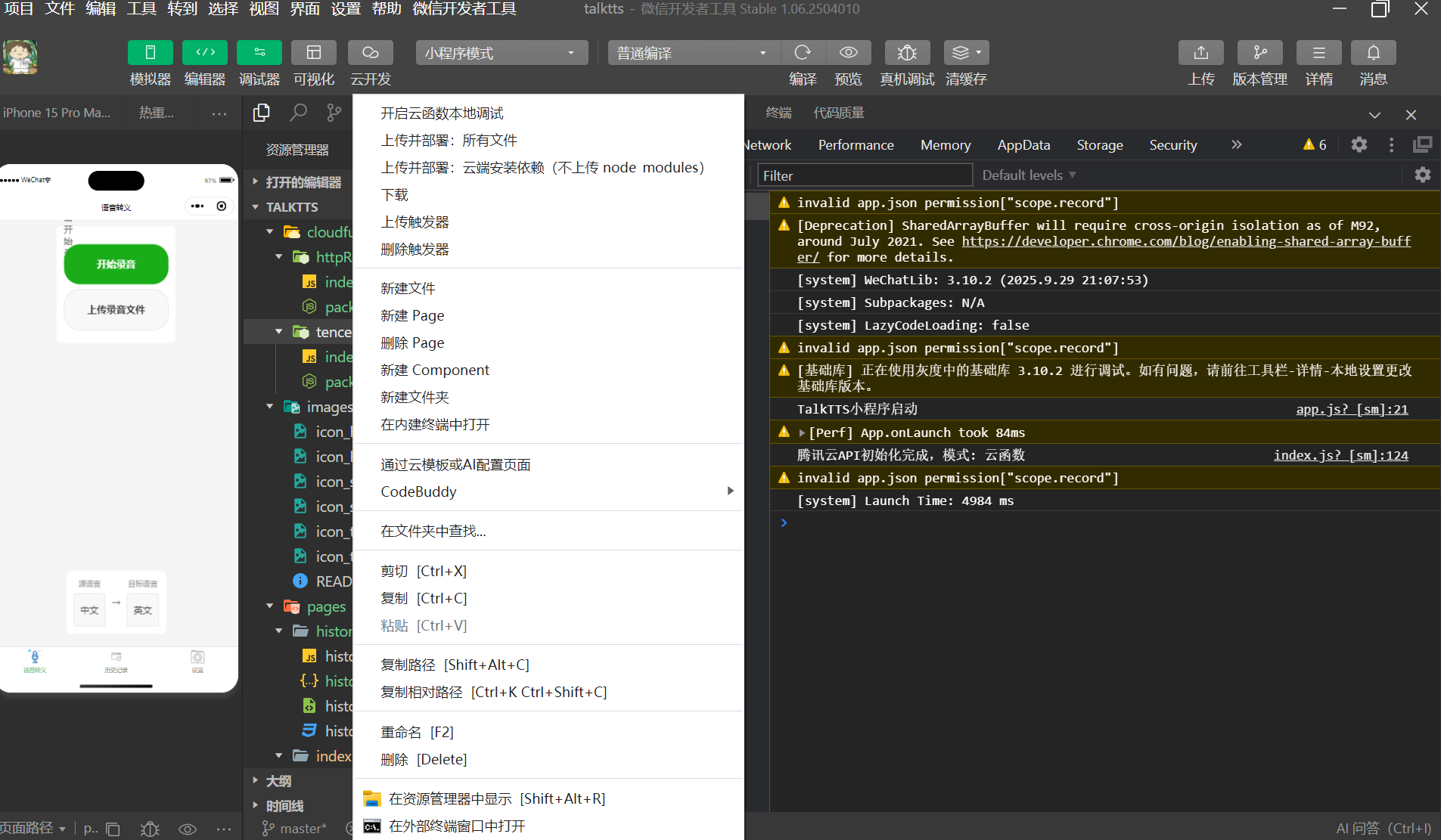
Task: Collapse the TALKTTS project root
Action: (x=256, y=207)
